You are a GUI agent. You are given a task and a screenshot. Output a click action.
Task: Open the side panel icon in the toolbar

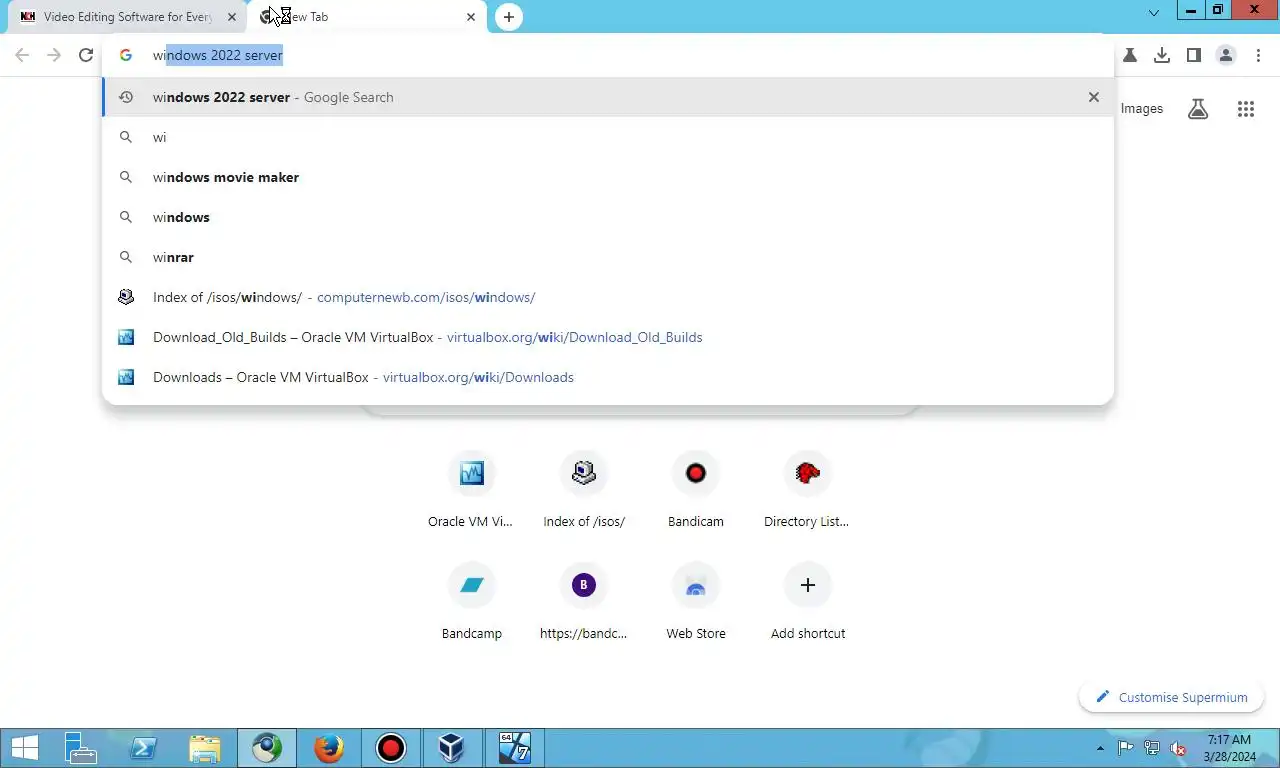(x=1194, y=56)
